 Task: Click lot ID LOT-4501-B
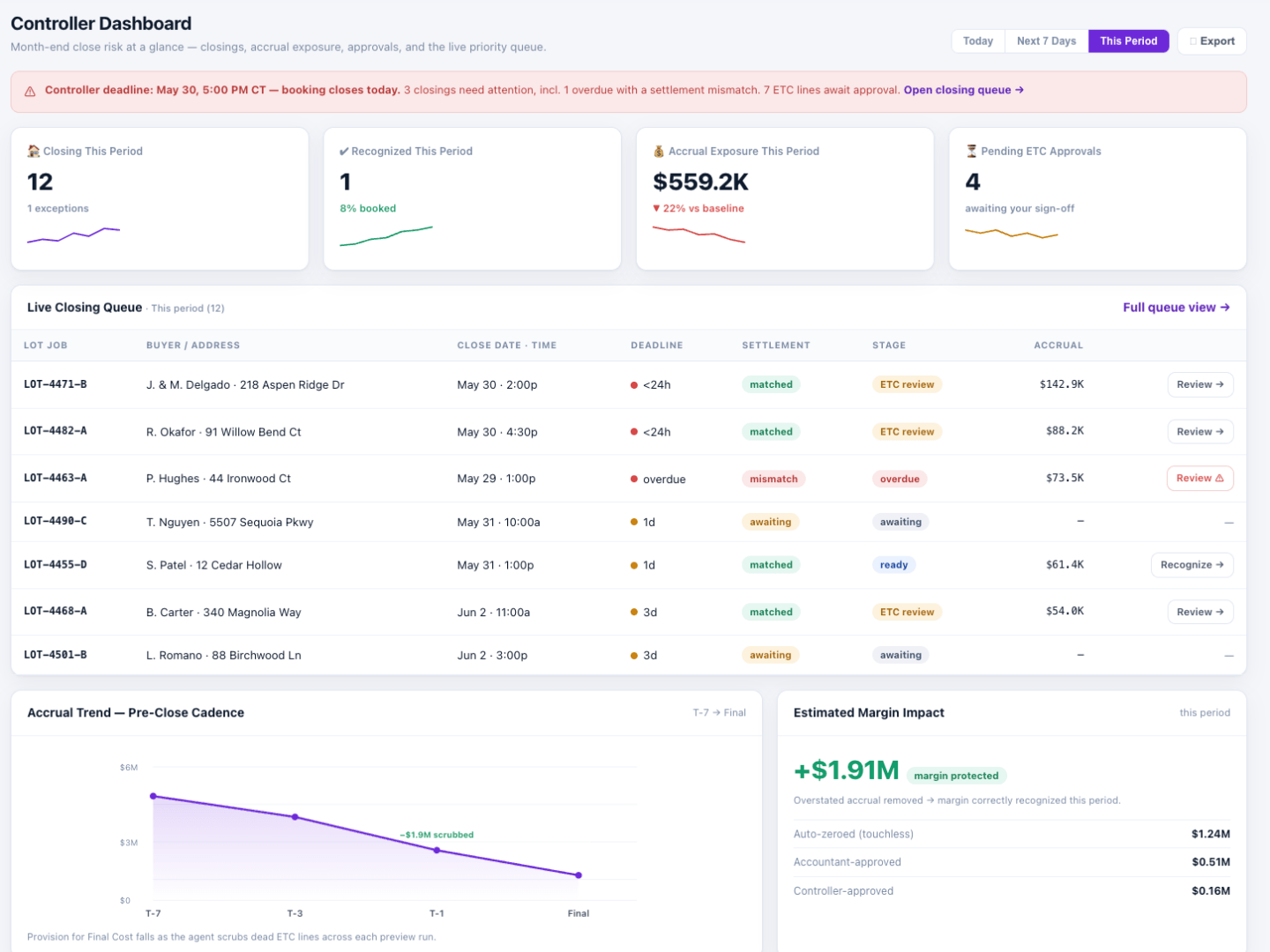(56, 655)
